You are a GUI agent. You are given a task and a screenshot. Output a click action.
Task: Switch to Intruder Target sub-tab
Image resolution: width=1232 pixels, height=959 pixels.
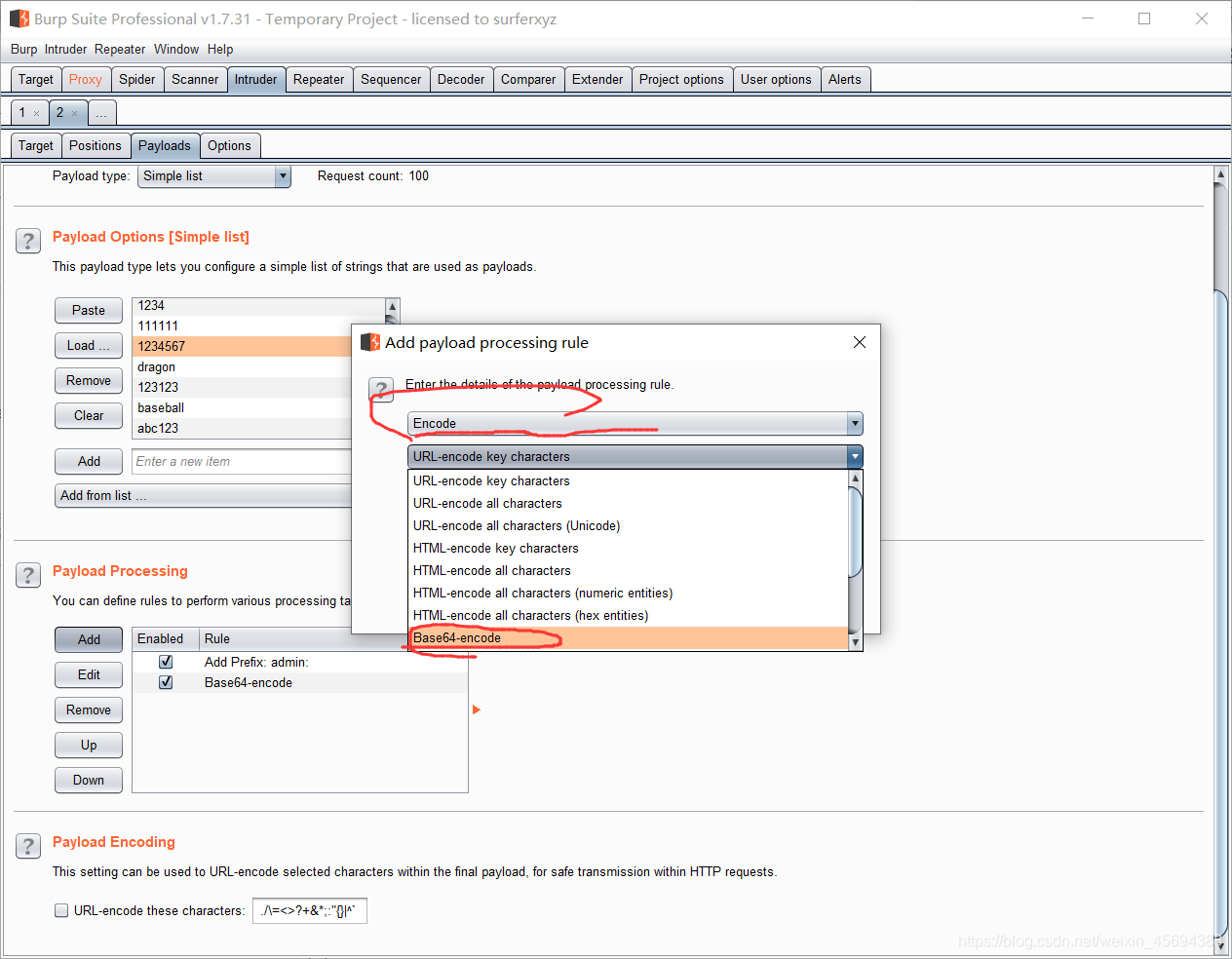pos(36,146)
